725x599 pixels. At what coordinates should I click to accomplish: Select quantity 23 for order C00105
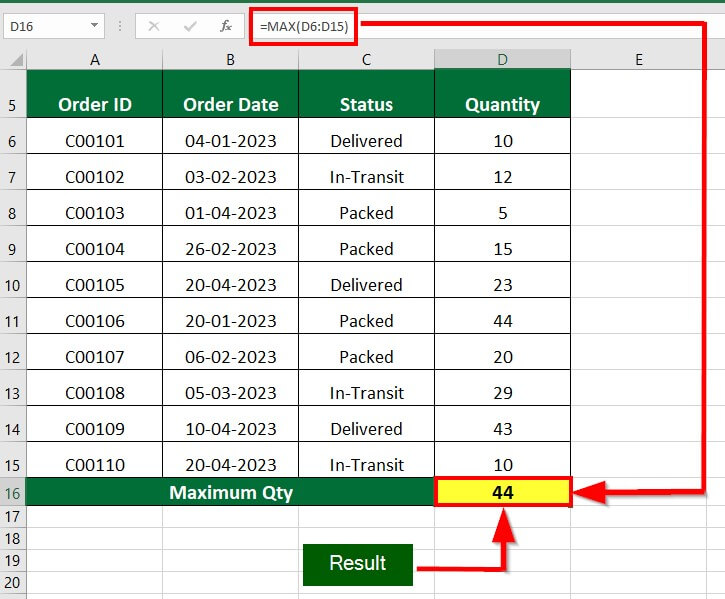503,280
